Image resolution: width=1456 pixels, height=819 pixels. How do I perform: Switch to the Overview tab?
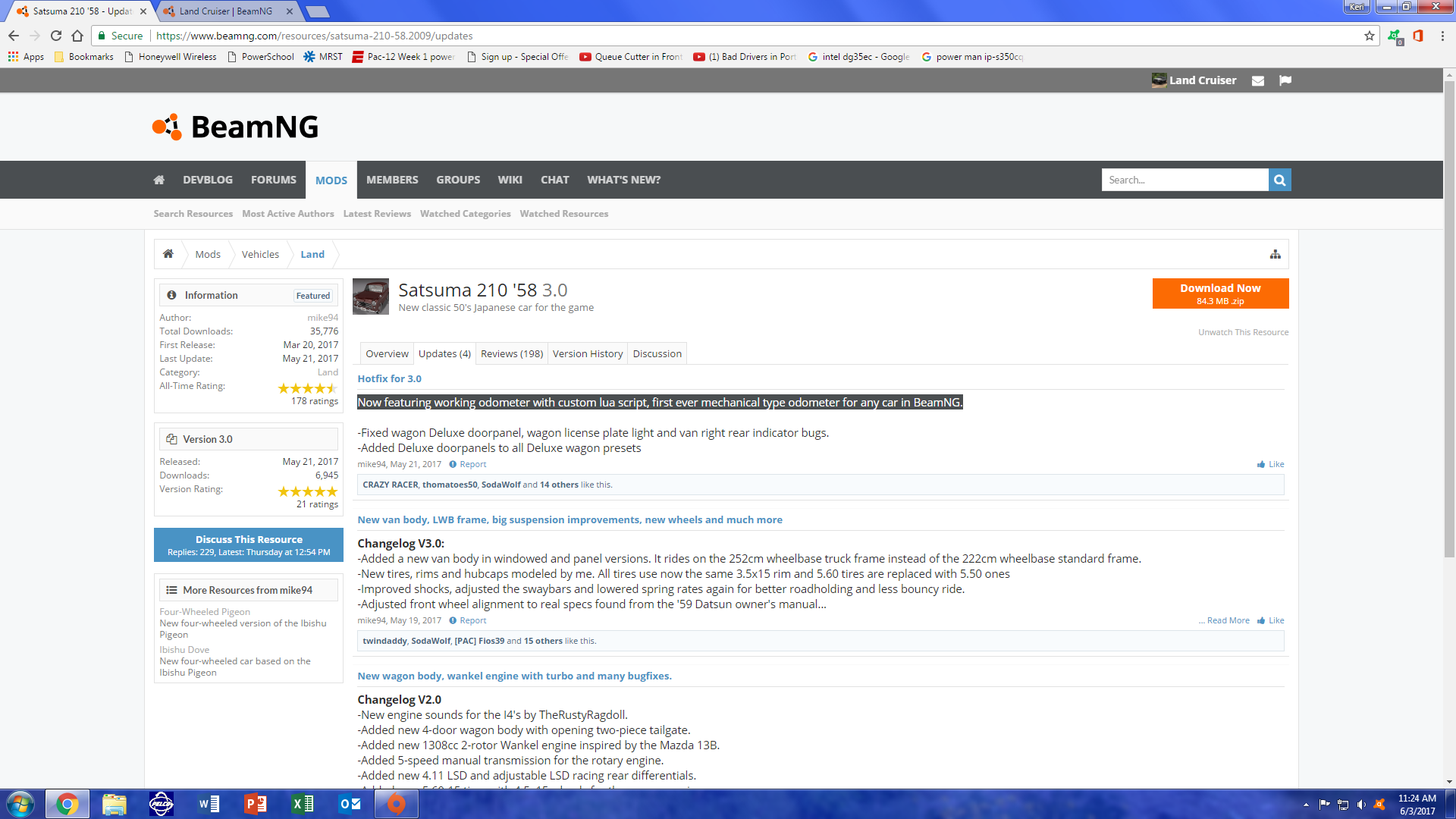pyautogui.click(x=387, y=353)
